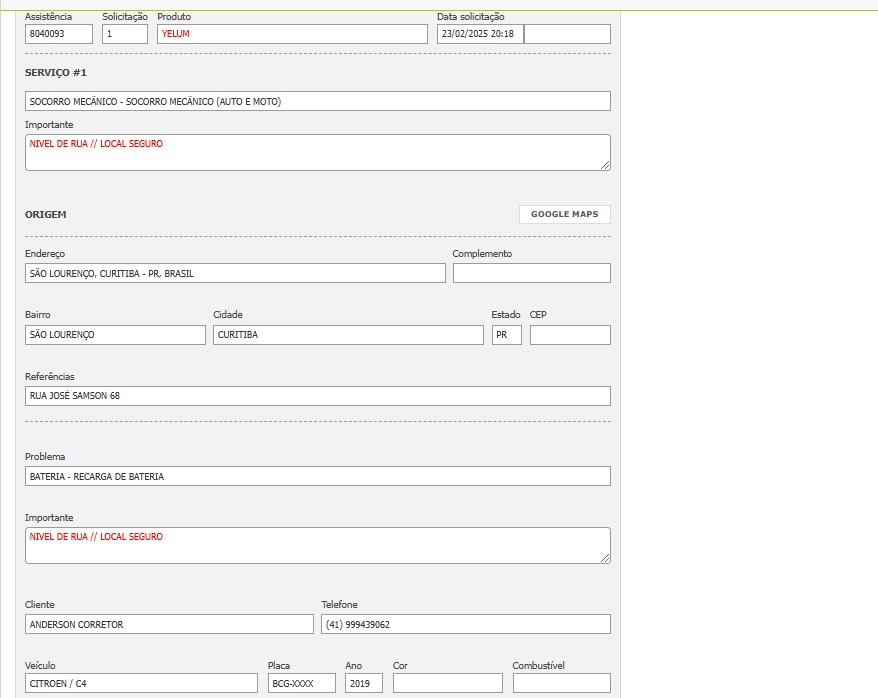Select the Referências field Rua José Samson 68

pos(317,396)
